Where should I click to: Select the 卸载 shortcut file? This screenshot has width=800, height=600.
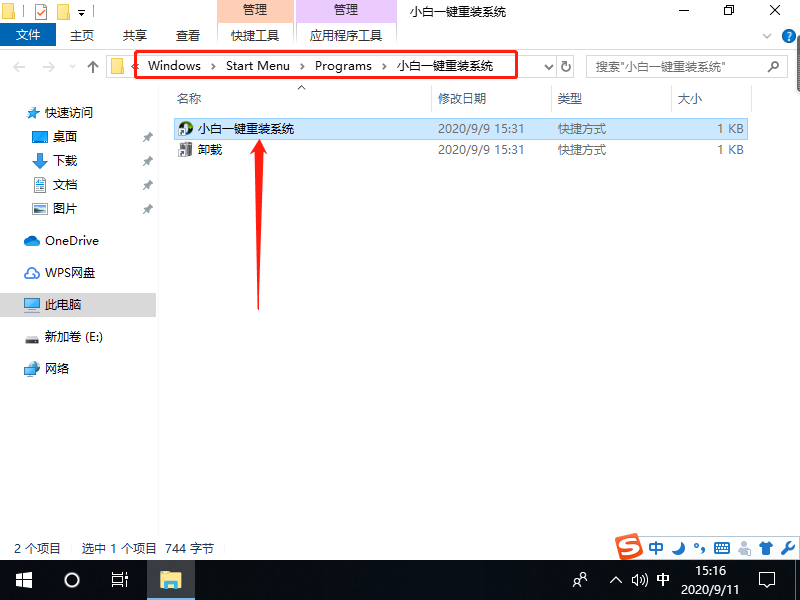pyautogui.click(x=461, y=149)
